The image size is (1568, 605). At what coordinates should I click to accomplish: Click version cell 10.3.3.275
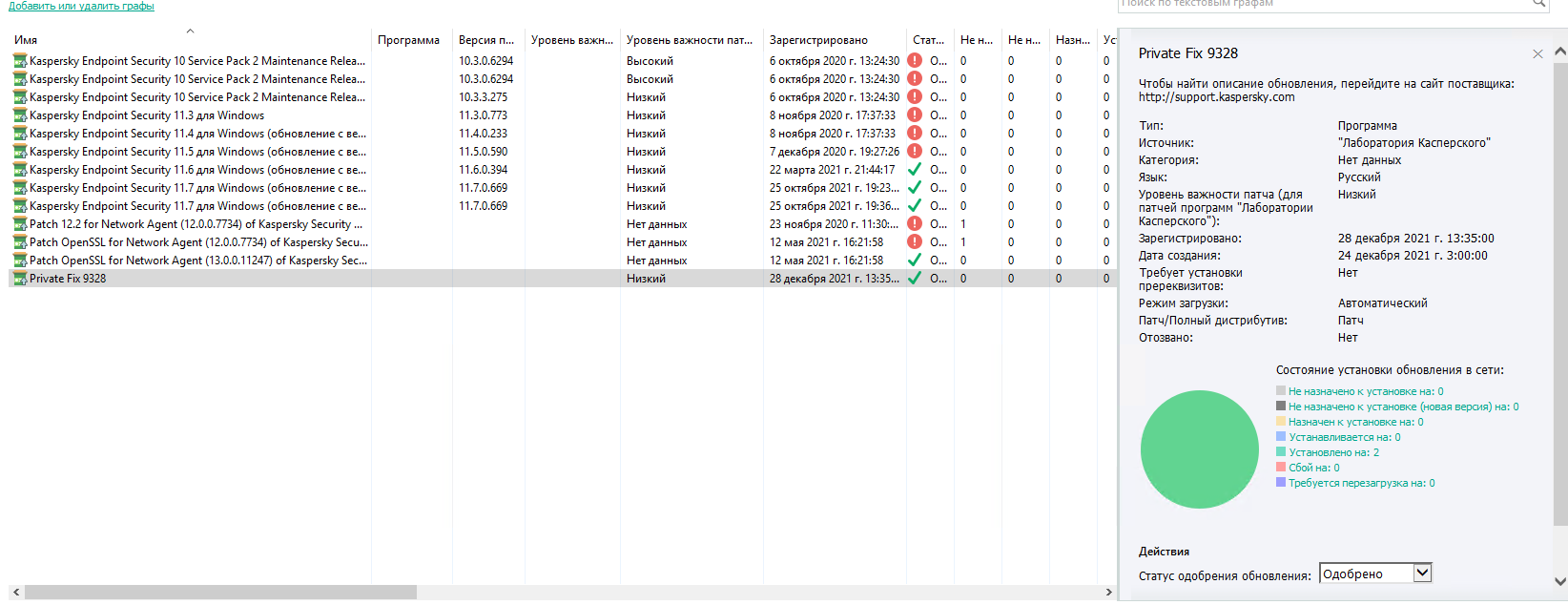coord(483,97)
